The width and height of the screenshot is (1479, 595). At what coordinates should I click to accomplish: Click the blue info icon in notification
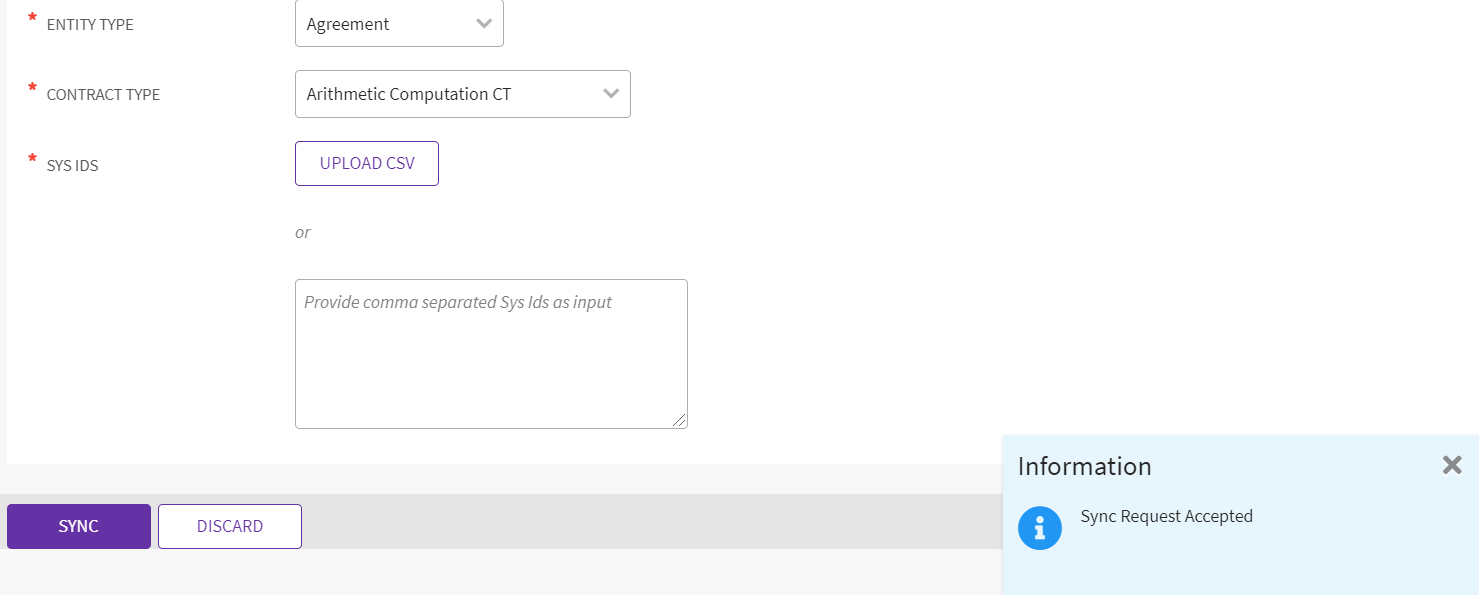(x=1039, y=527)
